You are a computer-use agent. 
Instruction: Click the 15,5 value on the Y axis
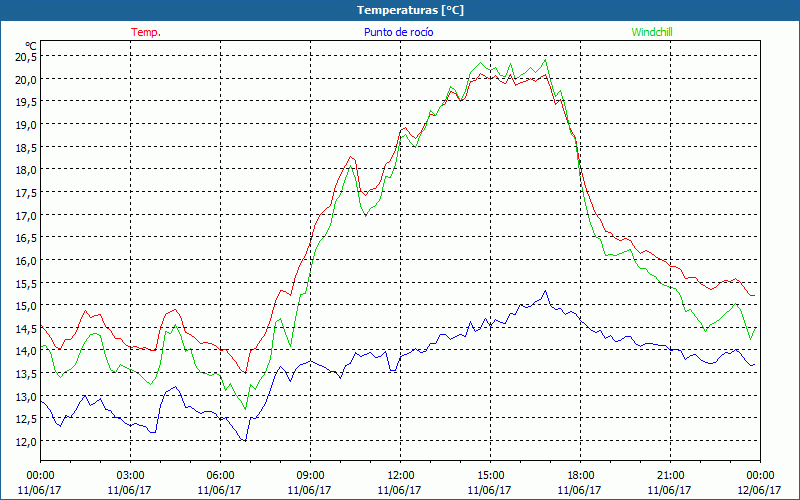pos(26,283)
